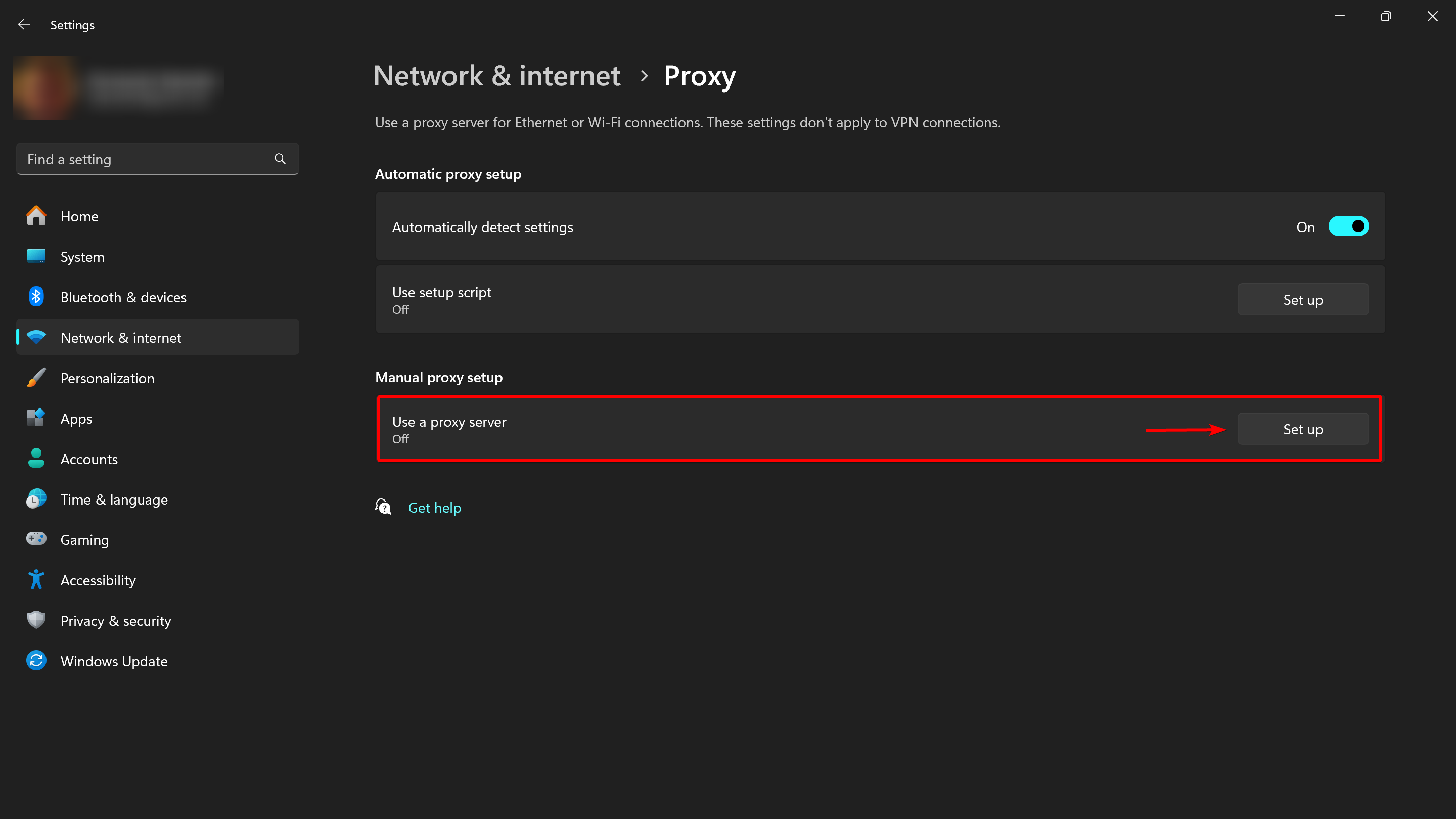1456x819 pixels.
Task: Click the Manual proxy setup heading
Action: pos(439,377)
